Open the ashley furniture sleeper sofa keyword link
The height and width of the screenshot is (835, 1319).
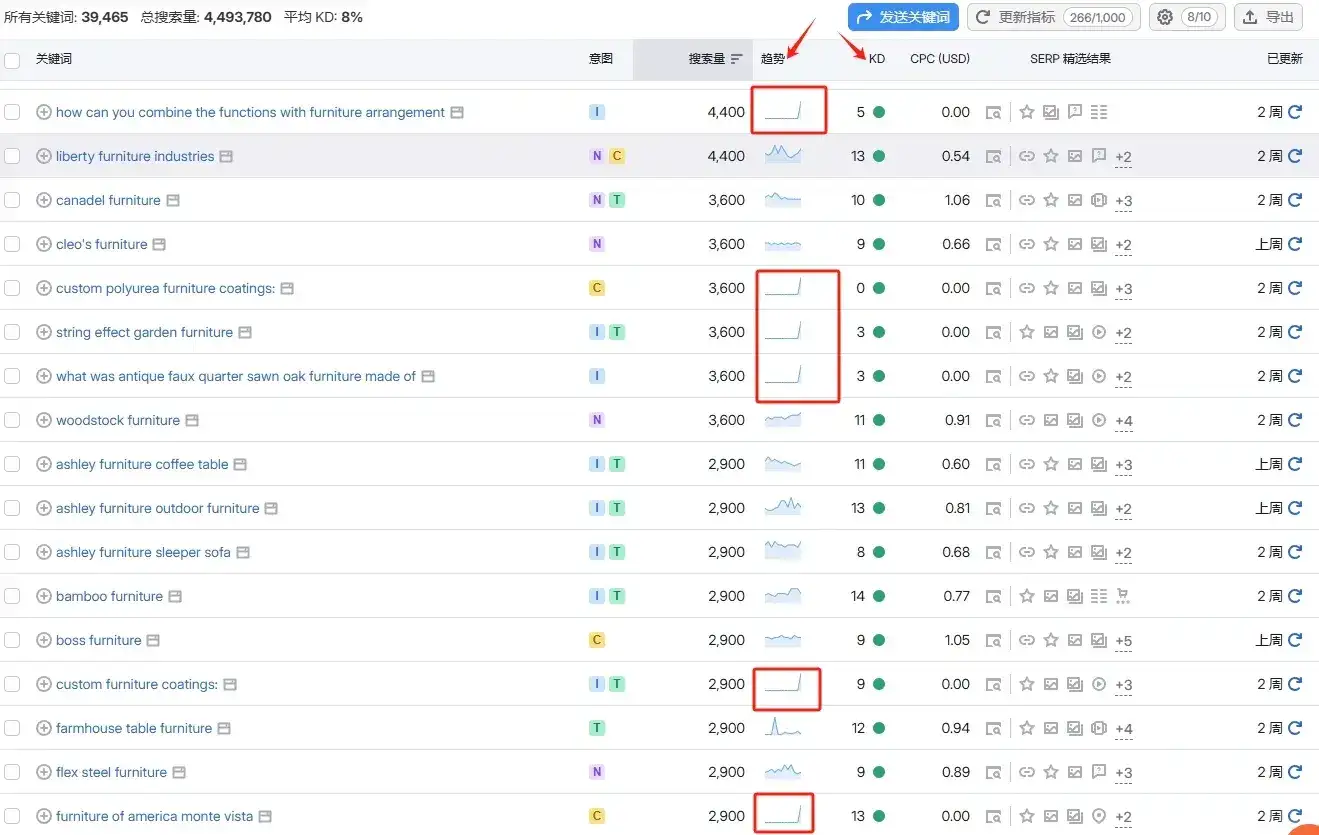click(x=143, y=552)
